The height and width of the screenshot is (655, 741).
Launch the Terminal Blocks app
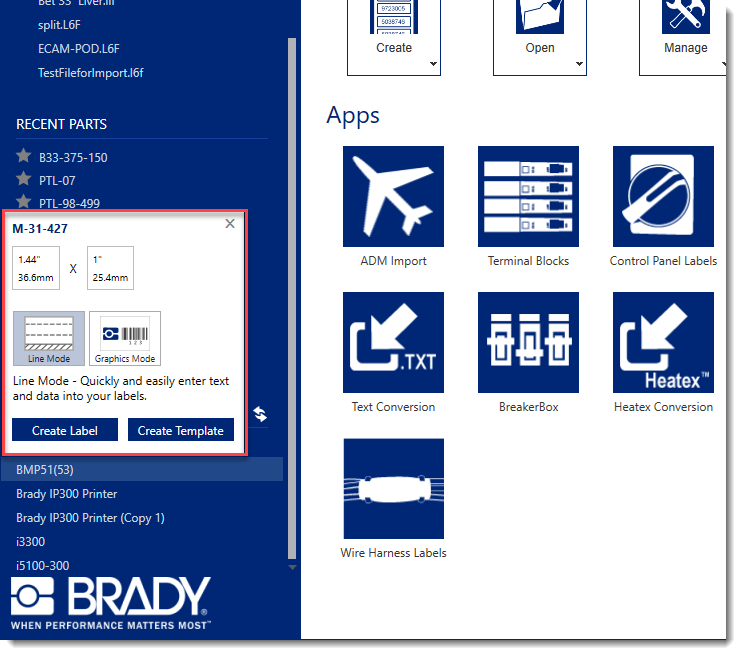point(528,196)
